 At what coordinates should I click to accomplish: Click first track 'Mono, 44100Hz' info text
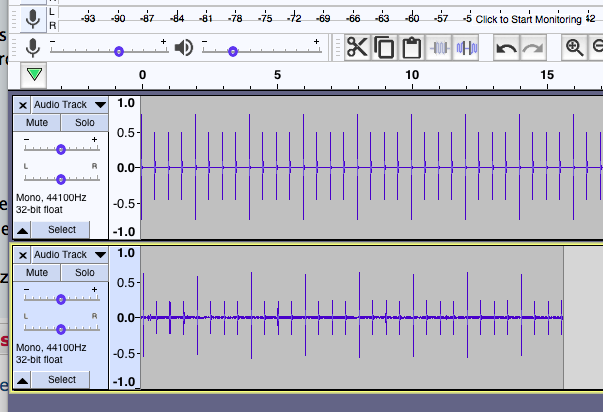[x=51, y=198]
